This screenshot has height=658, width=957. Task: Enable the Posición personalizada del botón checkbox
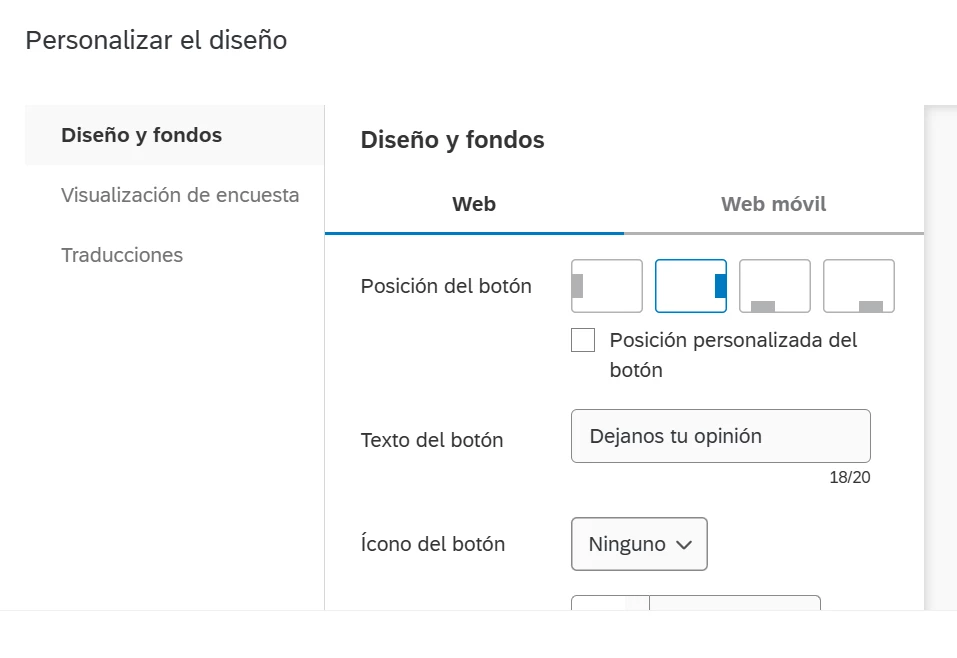[x=583, y=340]
